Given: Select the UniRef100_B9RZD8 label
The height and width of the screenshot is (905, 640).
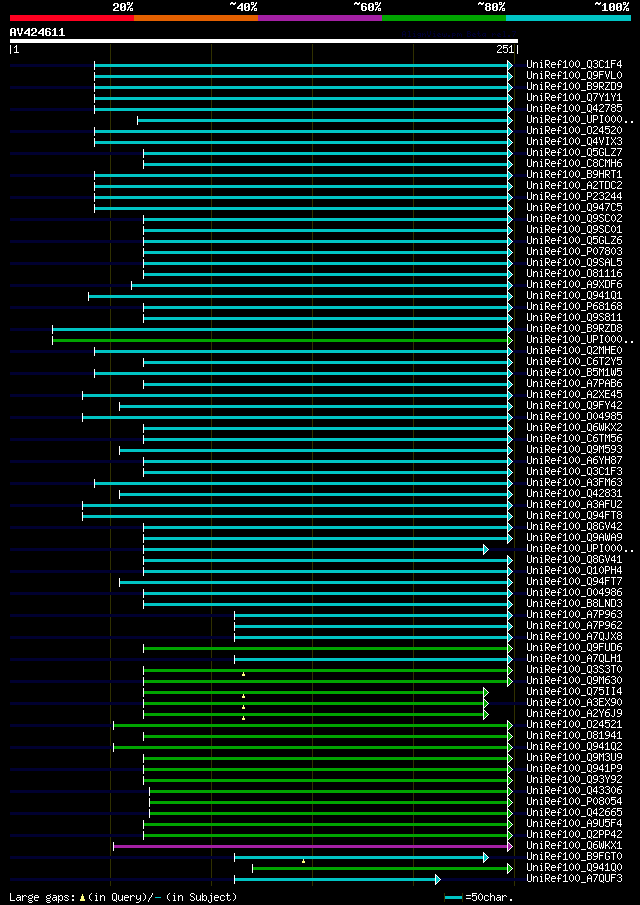Looking at the screenshot, I should click(x=574, y=329).
